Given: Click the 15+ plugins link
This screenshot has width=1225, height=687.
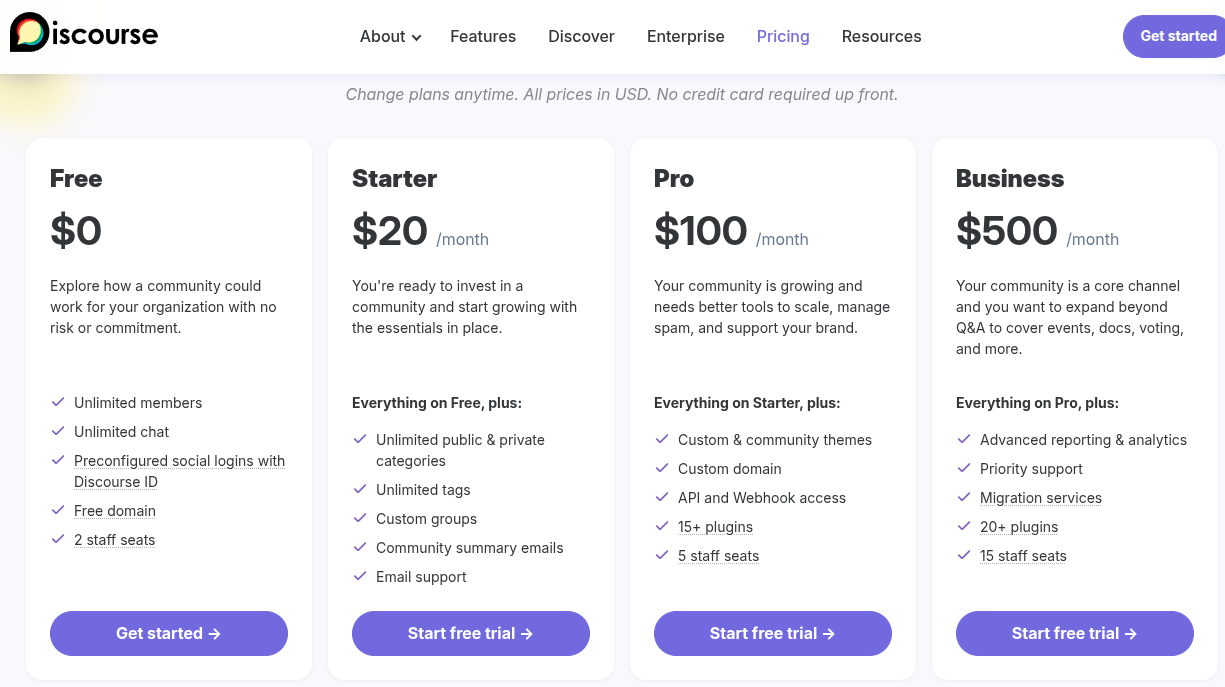Looking at the screenshot, I should point(715,527).
